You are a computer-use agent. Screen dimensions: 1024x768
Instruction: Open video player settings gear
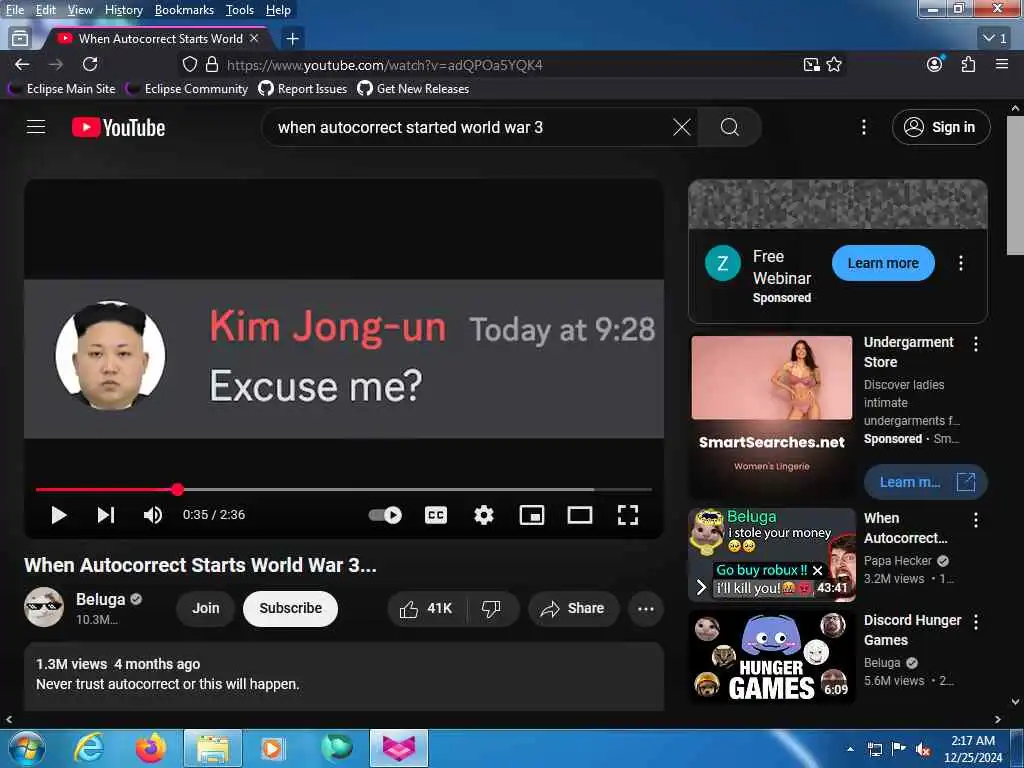[484, 515]
